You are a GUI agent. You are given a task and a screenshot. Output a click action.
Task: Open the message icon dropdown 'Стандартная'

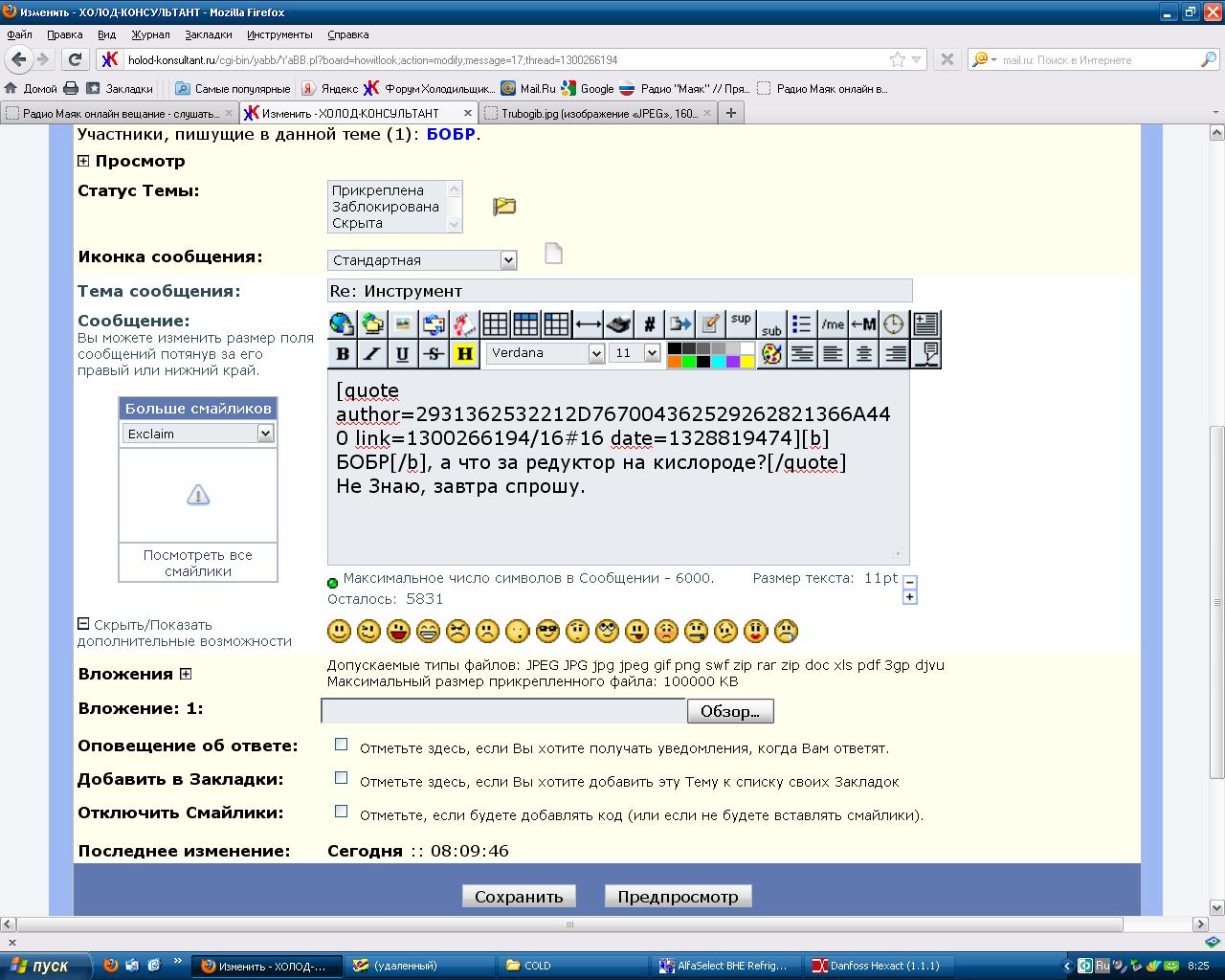[422, 260]
